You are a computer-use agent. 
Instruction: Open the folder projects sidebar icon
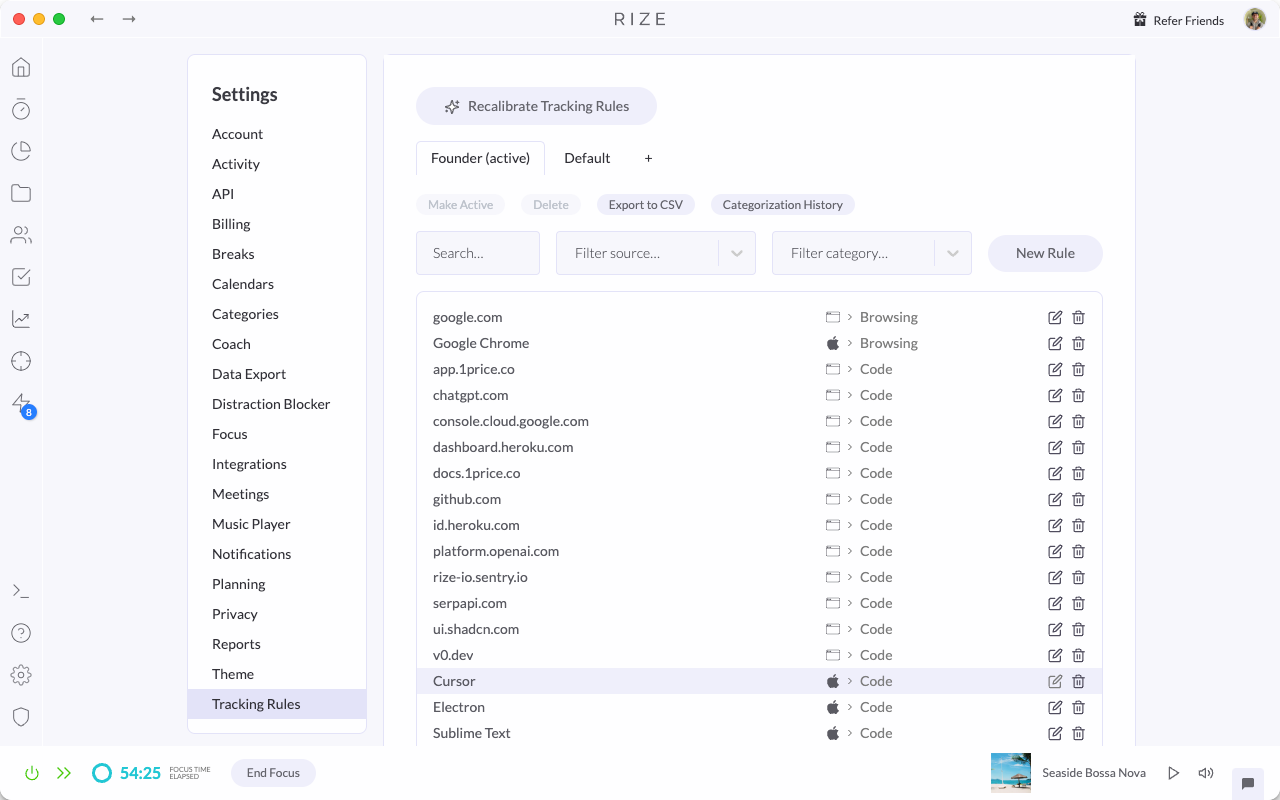click(21, 193)
